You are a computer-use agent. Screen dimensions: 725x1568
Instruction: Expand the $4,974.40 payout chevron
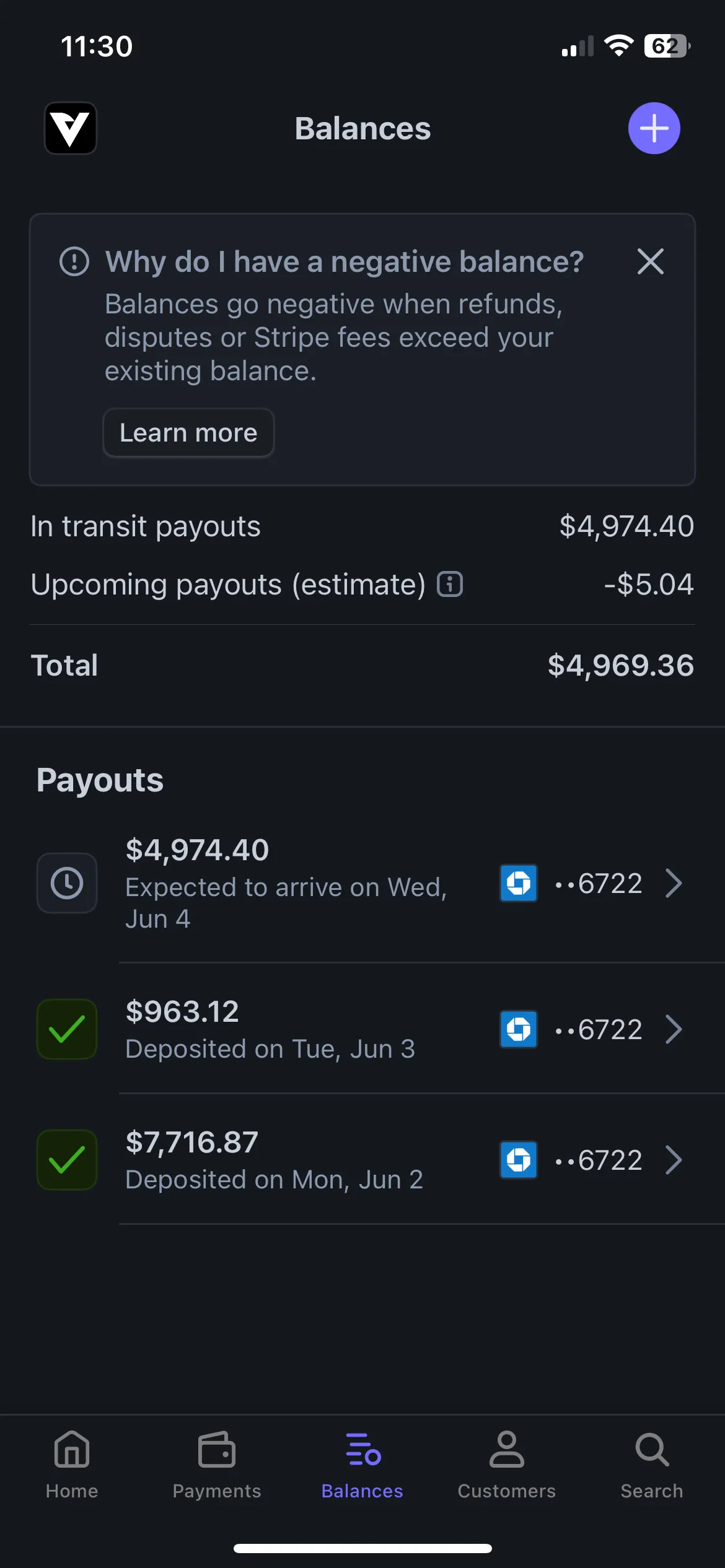(x=674, y=883)
